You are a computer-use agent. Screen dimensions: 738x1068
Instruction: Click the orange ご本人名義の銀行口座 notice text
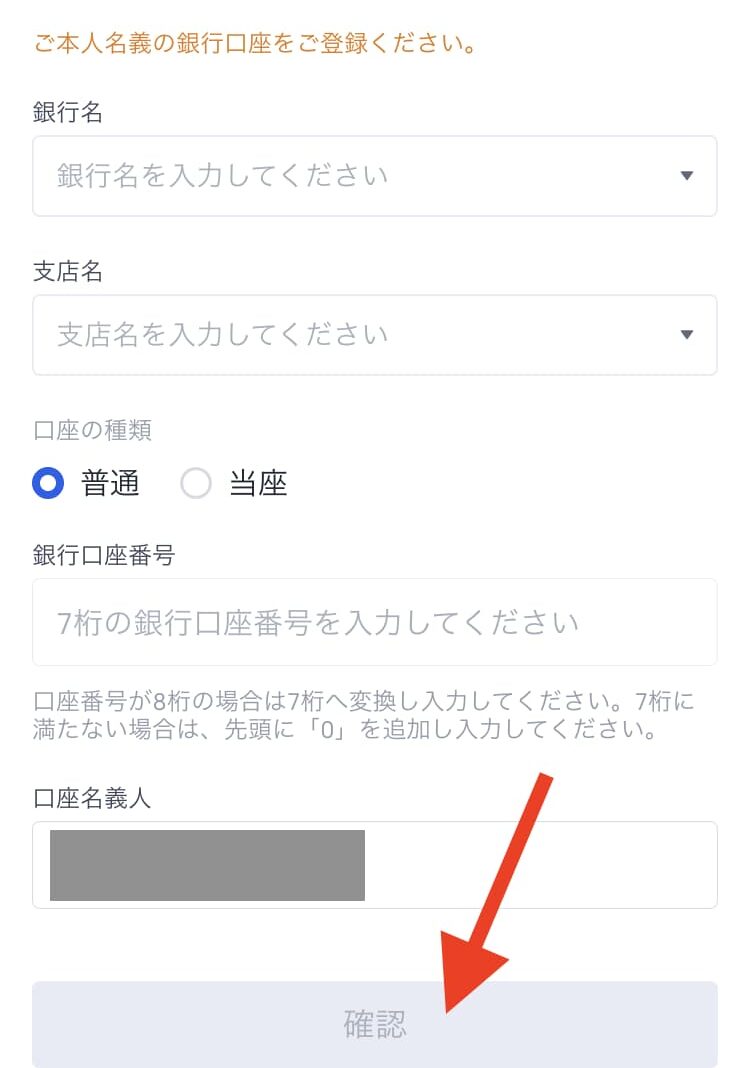click(255, 43)
